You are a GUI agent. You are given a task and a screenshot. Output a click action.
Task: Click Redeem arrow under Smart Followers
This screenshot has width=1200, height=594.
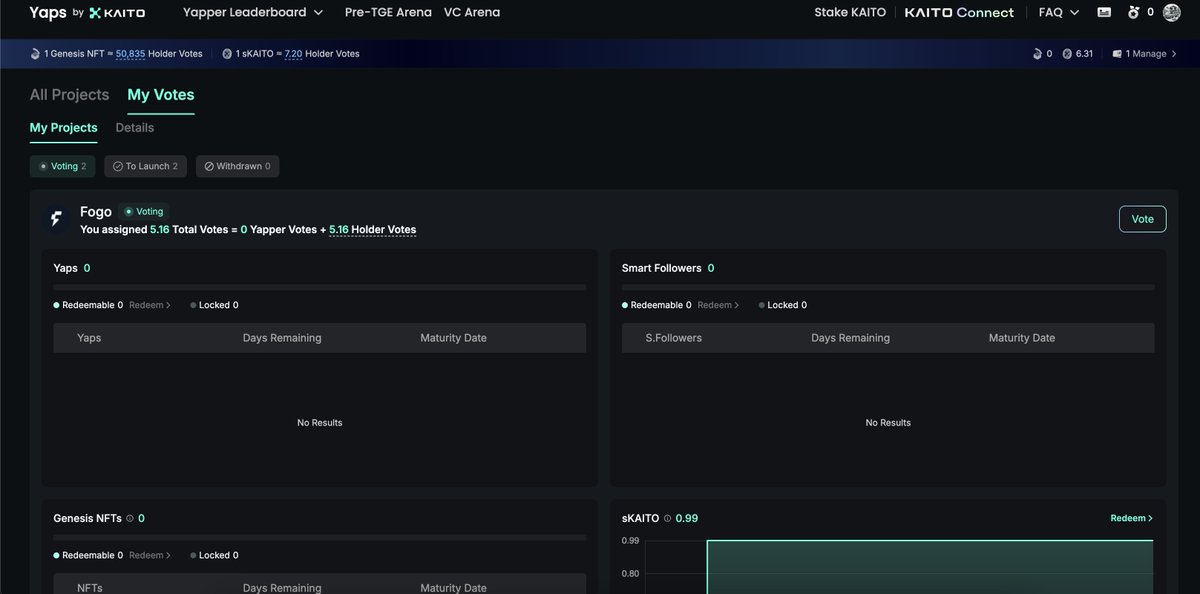[718, 305]
